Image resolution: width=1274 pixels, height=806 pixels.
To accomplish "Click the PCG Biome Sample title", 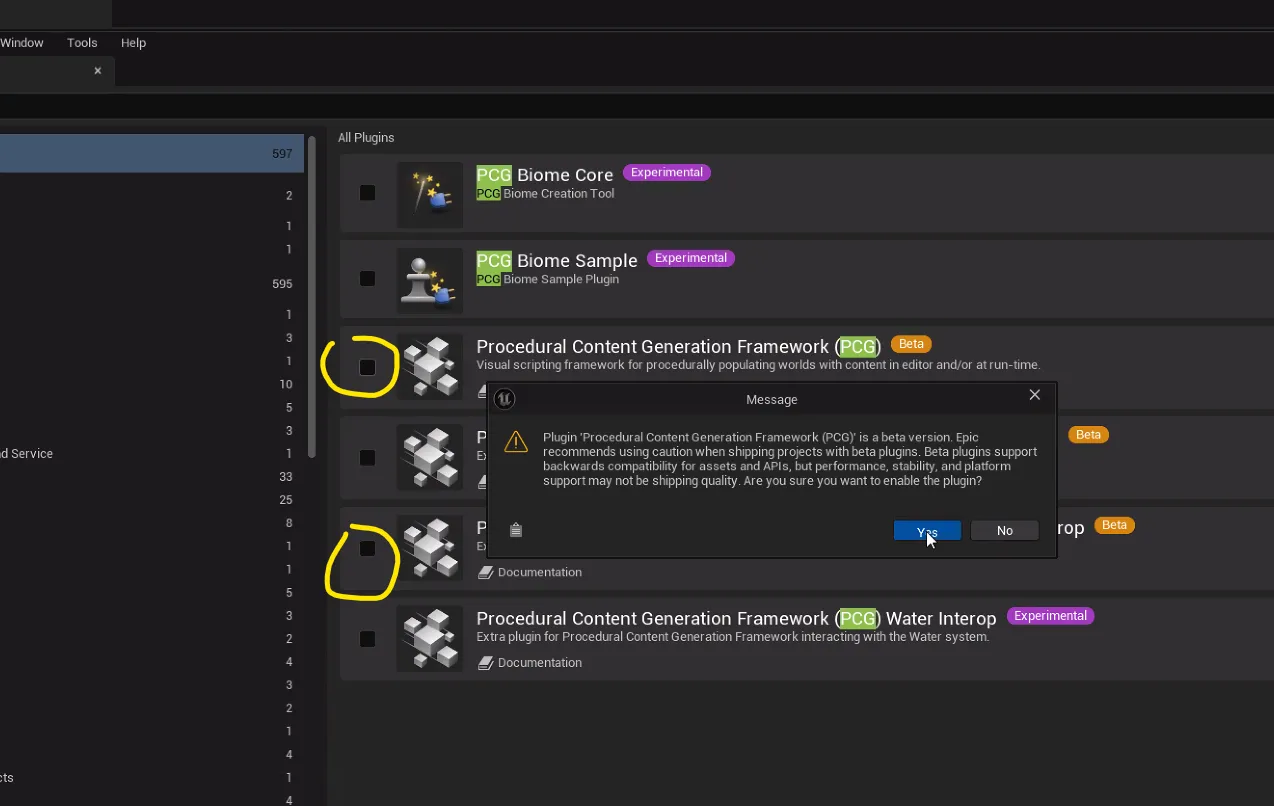I will [556, 261].
